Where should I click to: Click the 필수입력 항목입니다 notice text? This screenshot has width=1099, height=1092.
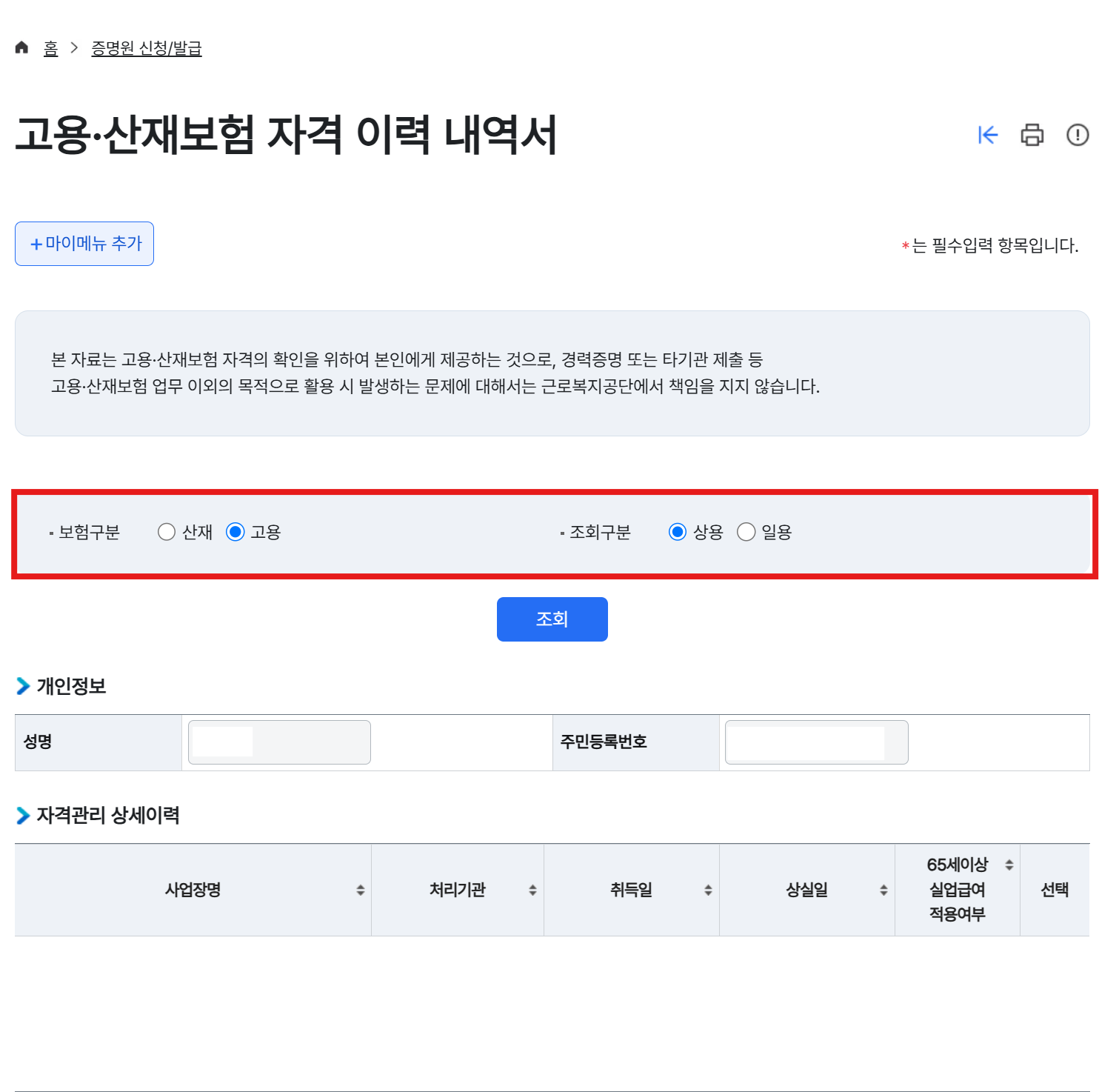click(x=990, y=245)
